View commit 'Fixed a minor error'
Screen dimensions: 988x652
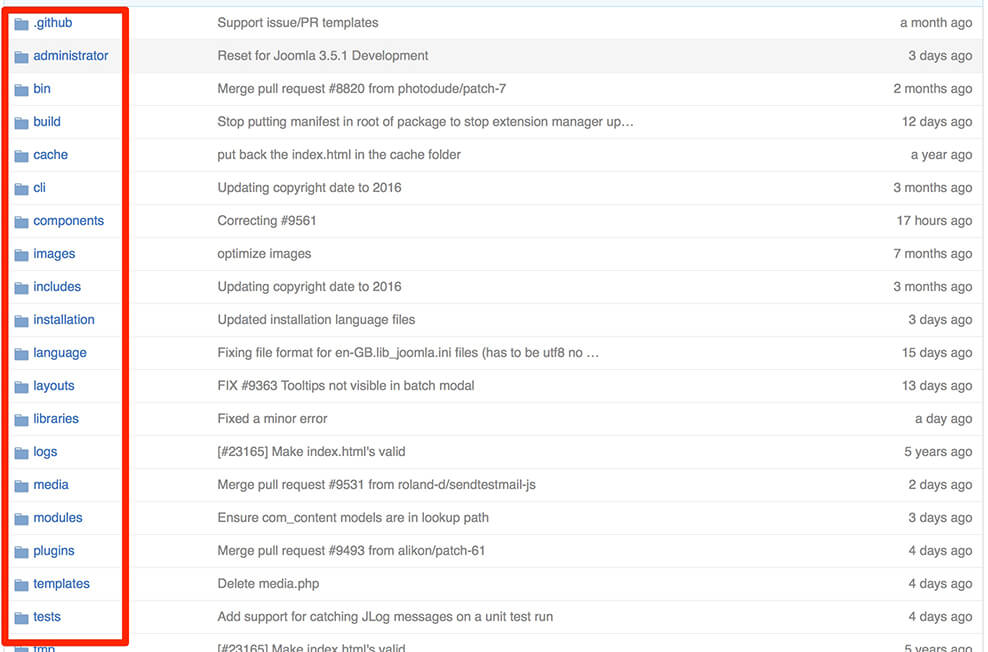click(x=272, y=419)
